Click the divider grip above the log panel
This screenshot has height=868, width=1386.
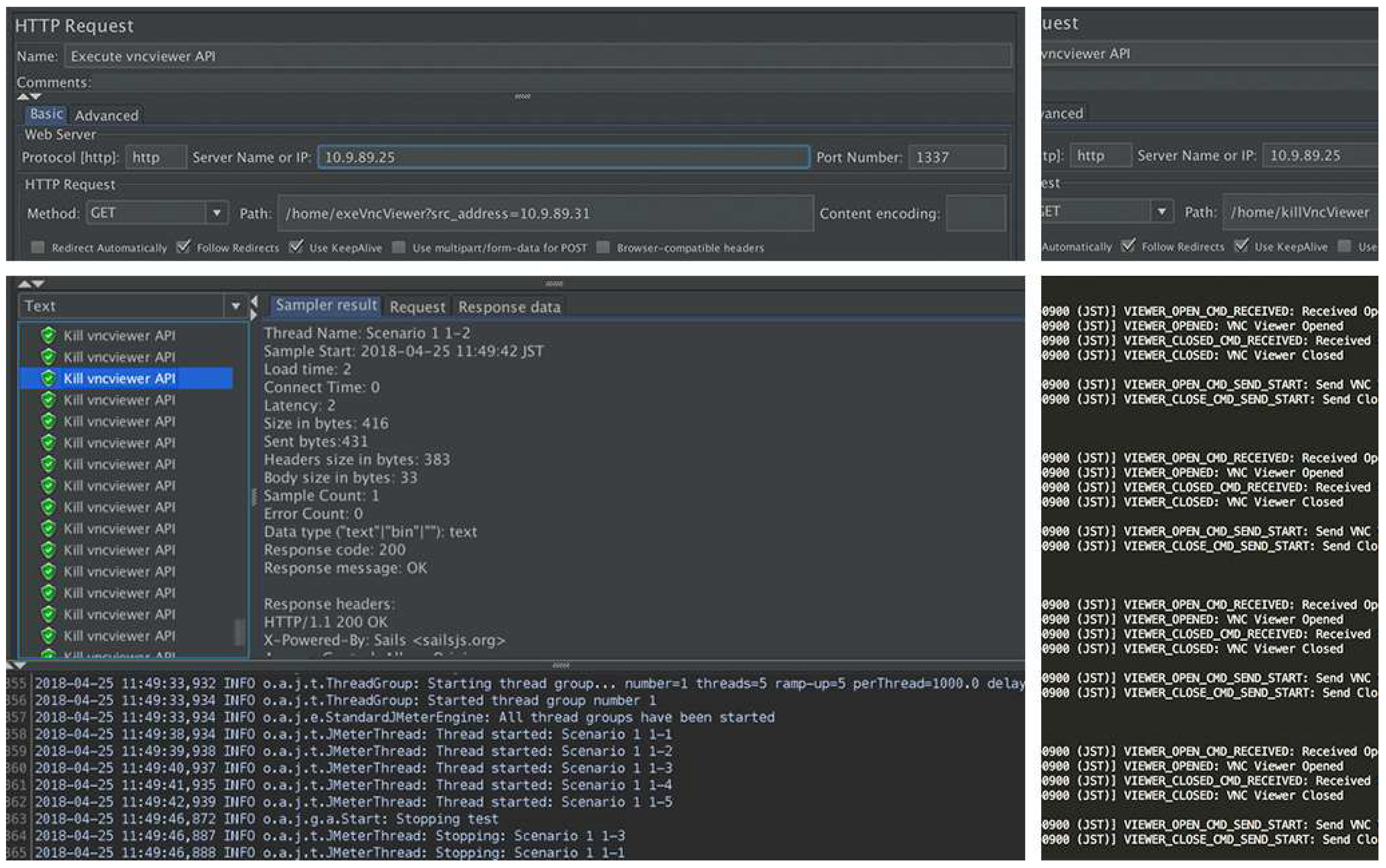point(561,665)
